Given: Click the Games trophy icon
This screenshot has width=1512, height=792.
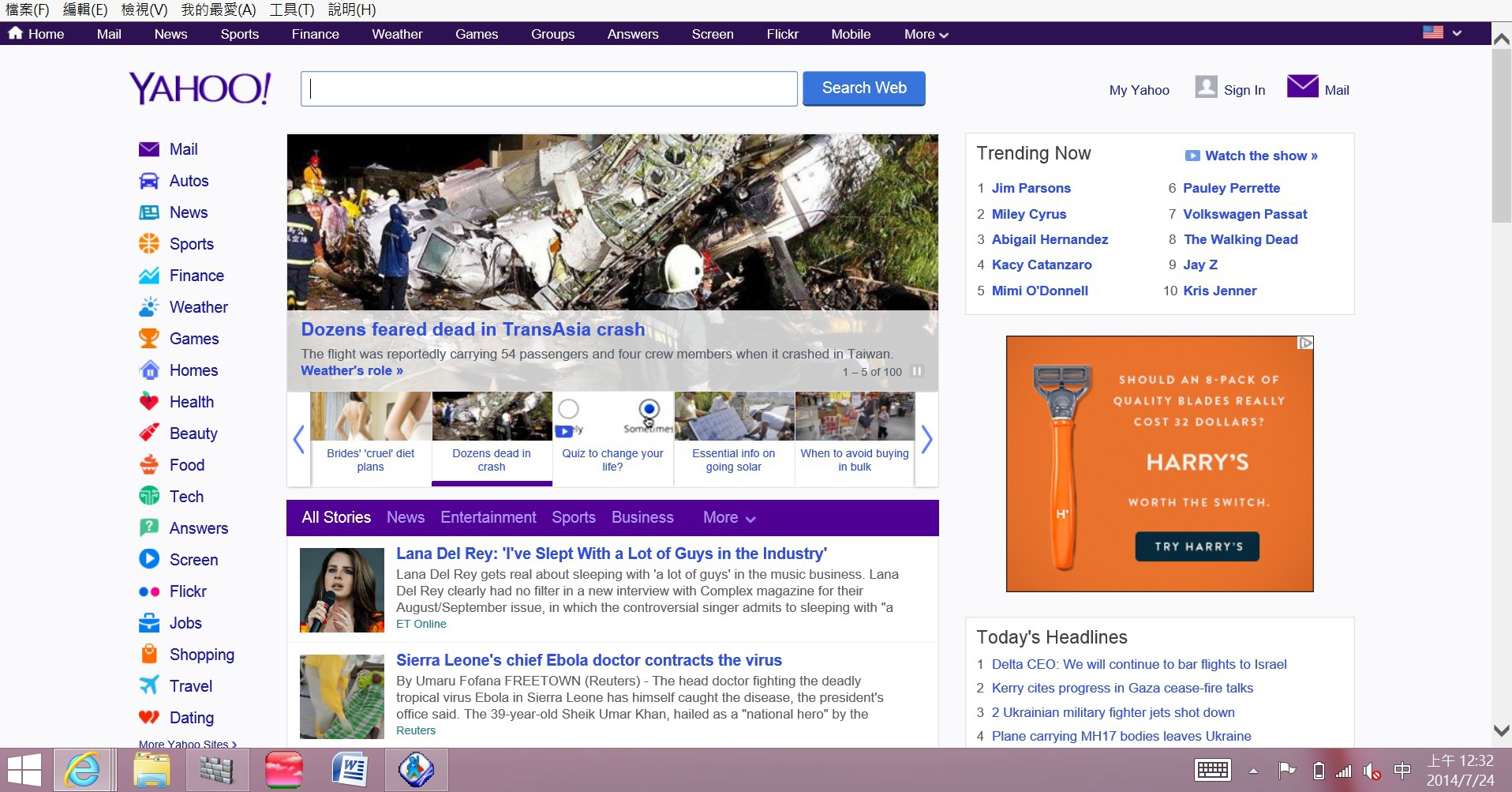Looking at the screenshot, I should pyautogui.click(x=149, y=339).
